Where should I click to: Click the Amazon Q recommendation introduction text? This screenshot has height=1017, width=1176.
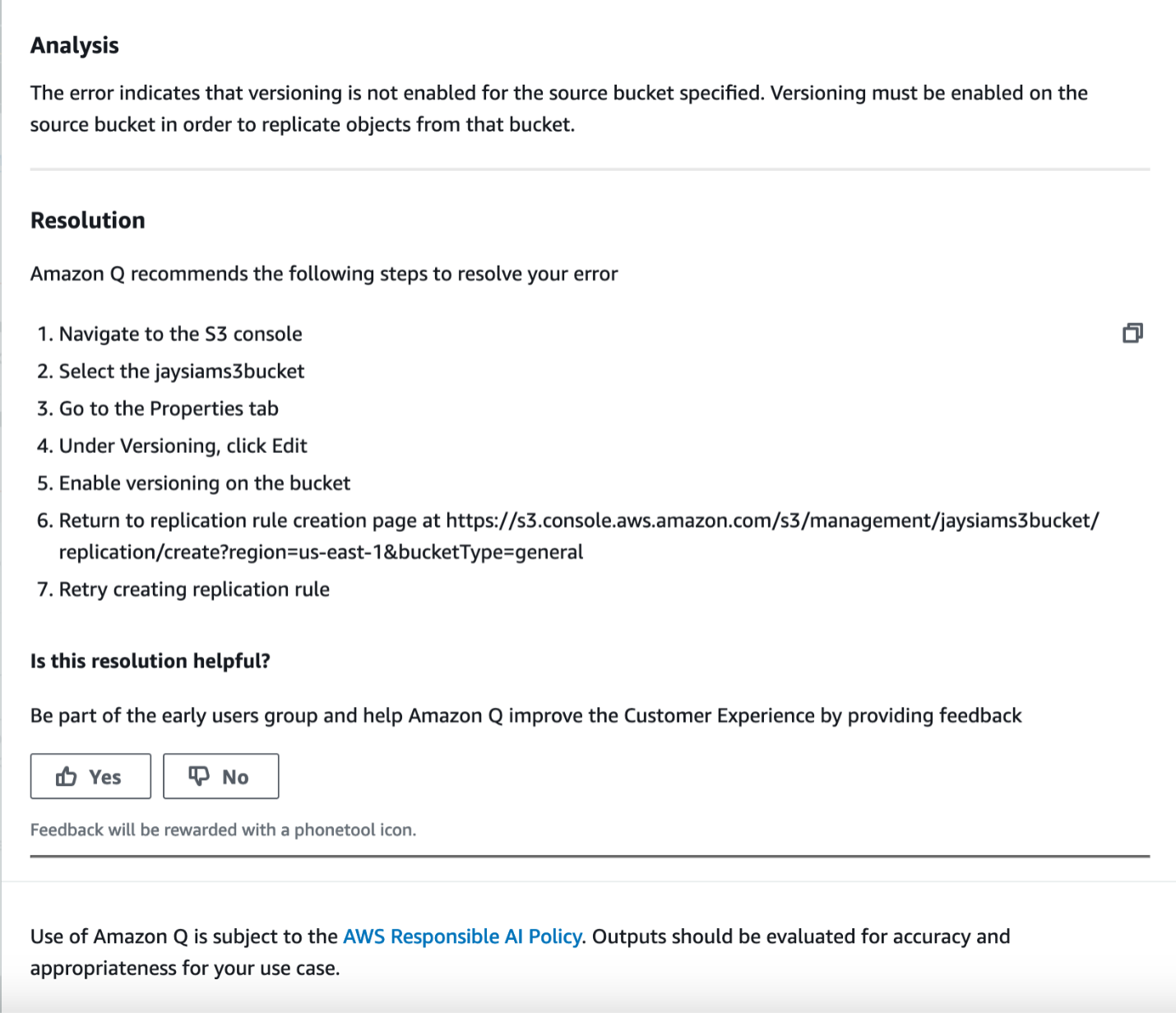(x=324, y=273)
